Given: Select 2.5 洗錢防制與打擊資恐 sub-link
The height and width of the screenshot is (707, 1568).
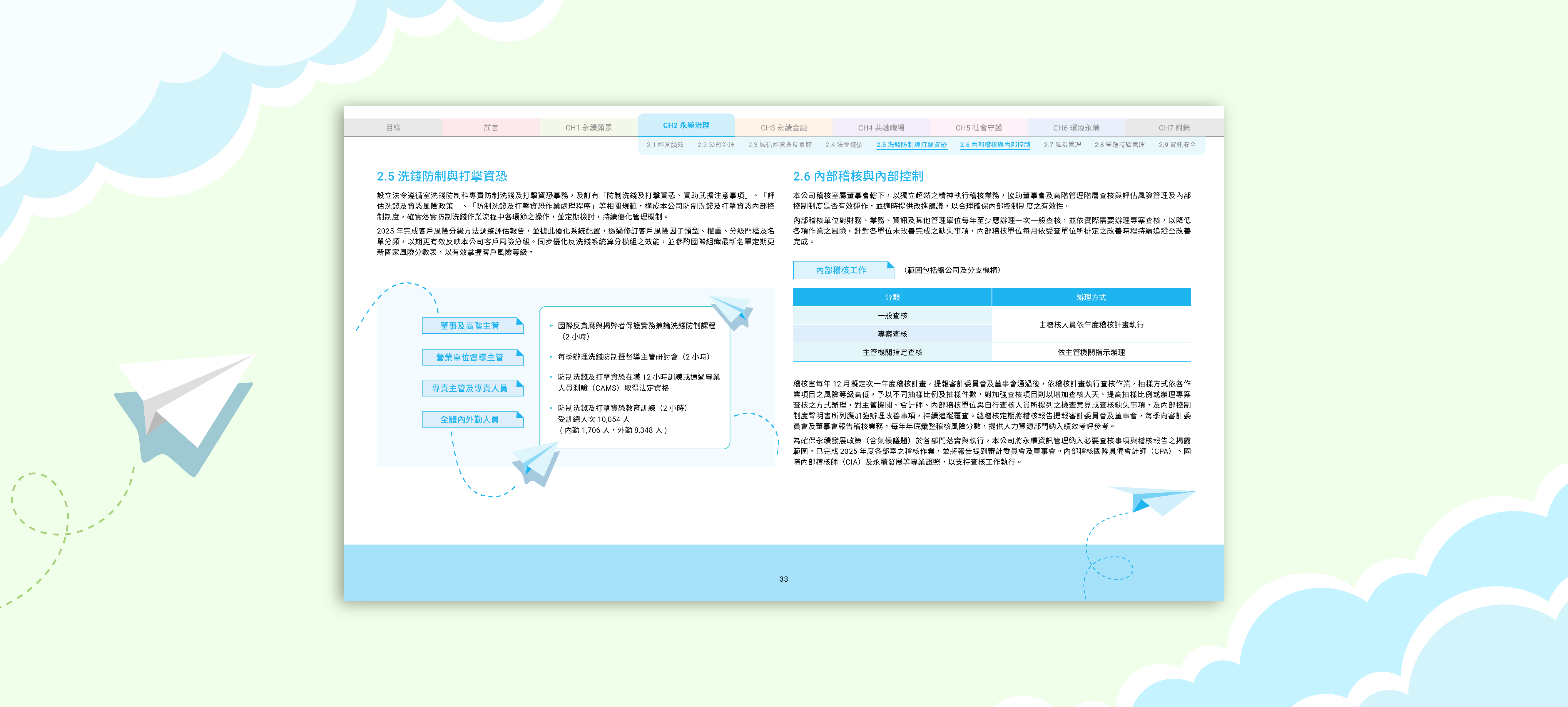Looking at the screenshot, I should click(911, 145).
